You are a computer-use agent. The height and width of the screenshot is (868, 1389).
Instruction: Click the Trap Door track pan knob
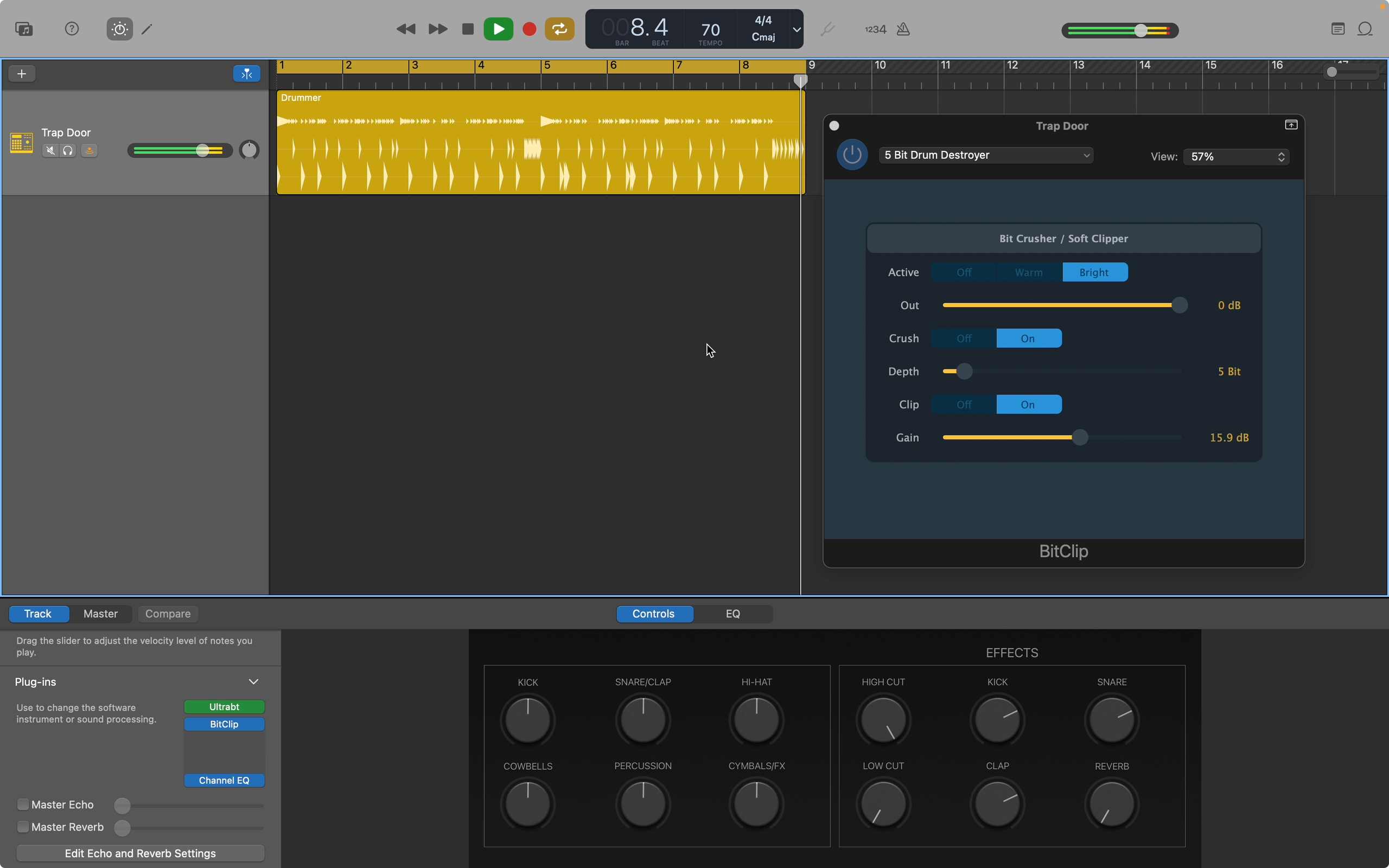tap(249, 150)
